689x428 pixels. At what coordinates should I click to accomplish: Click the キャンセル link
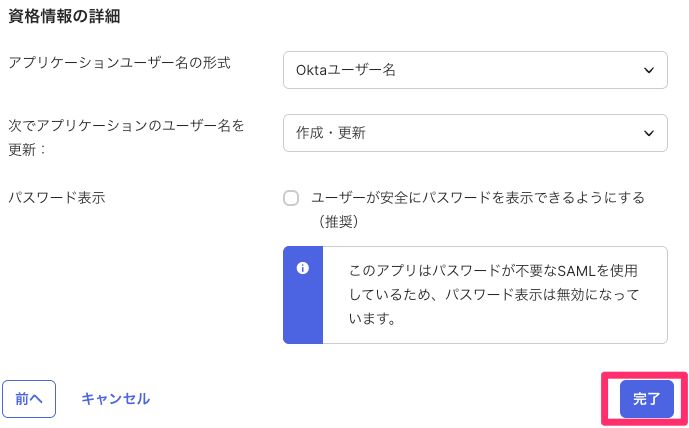pos(115,398)
